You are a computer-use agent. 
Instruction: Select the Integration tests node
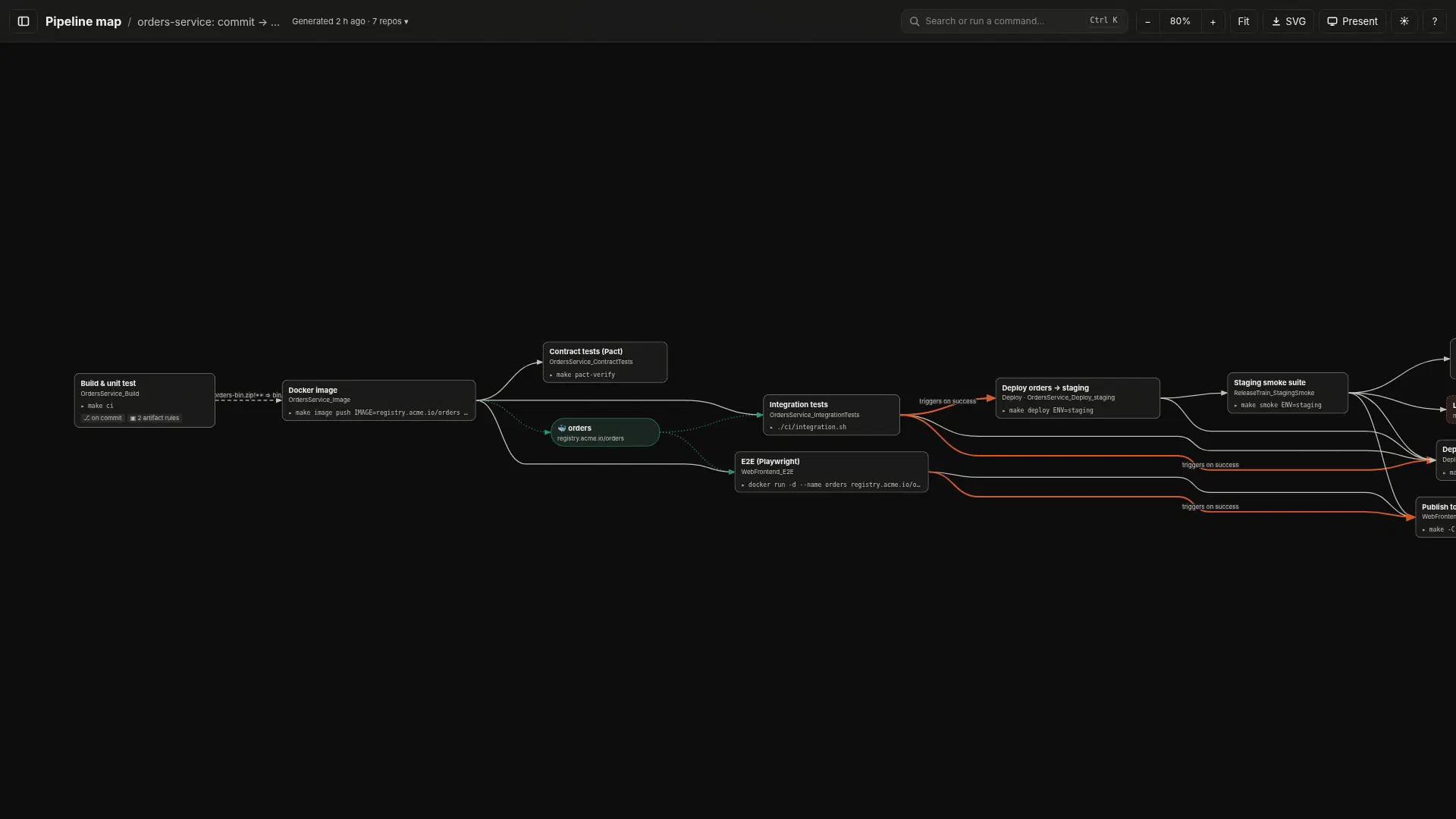pyautogui.click(x=831, y=415)
